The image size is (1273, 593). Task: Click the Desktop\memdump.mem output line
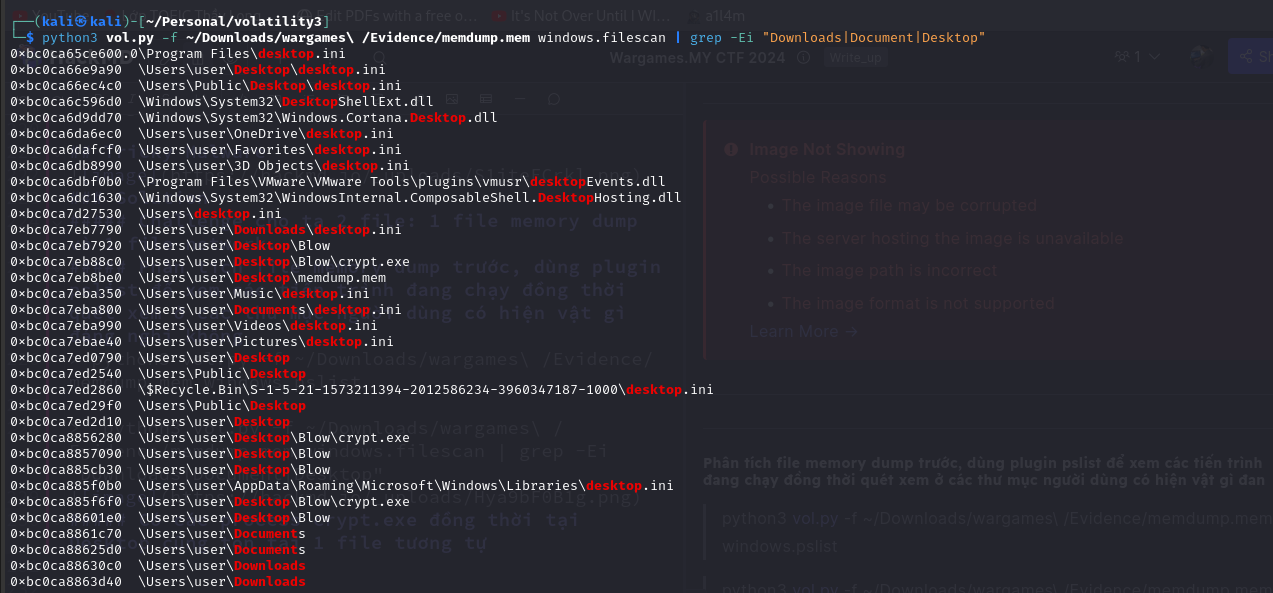262,278
